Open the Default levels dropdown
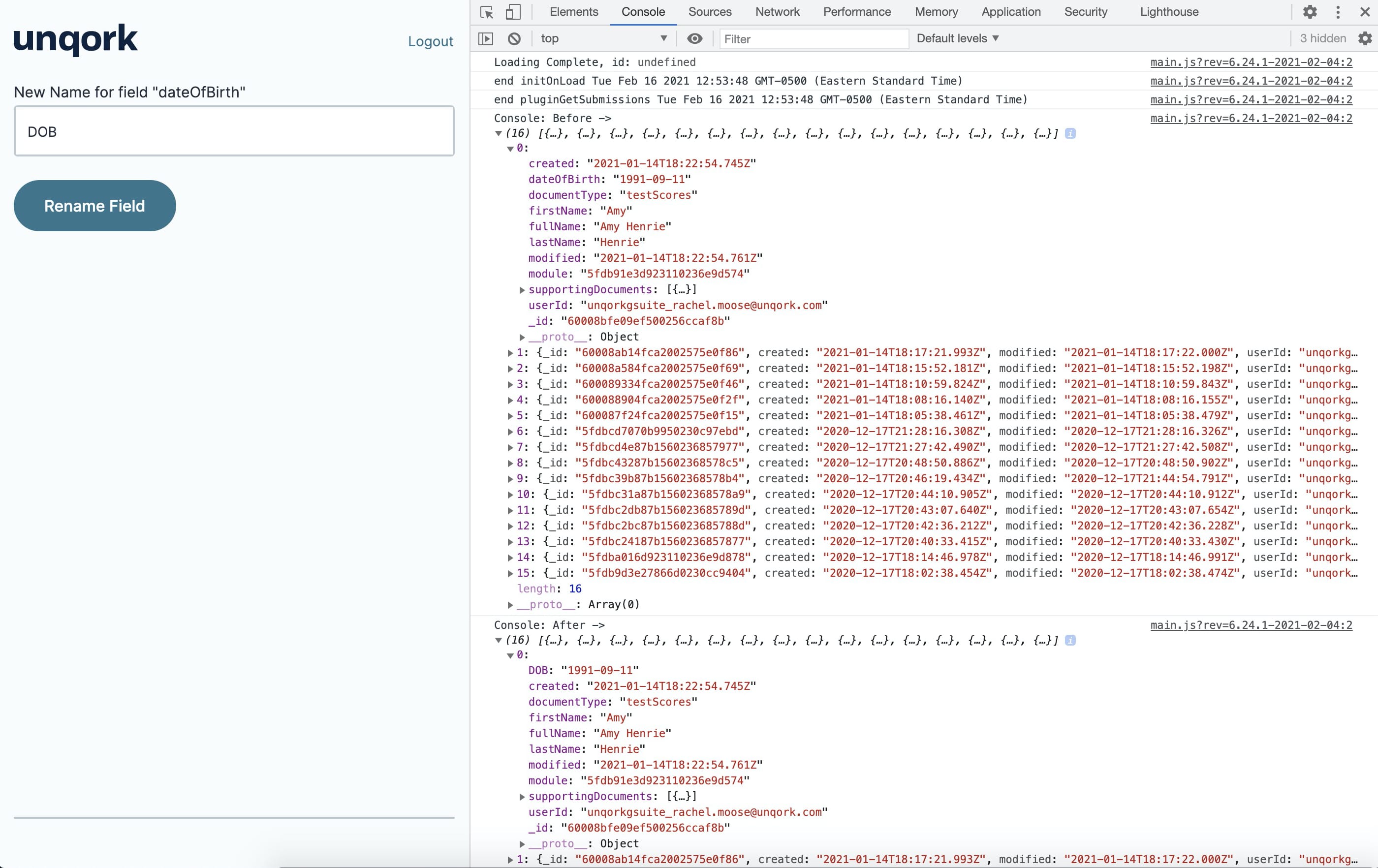 point(957,38)
